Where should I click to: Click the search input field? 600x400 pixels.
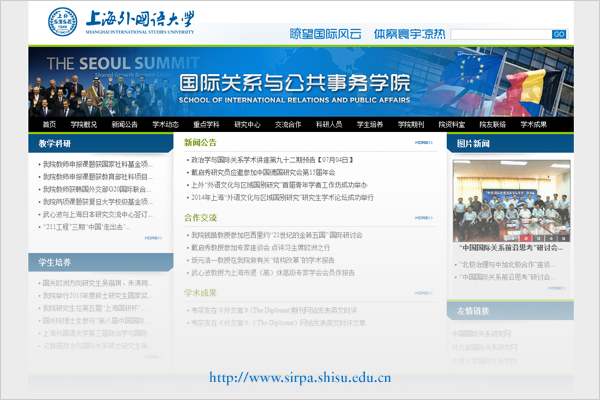(499, 34)
